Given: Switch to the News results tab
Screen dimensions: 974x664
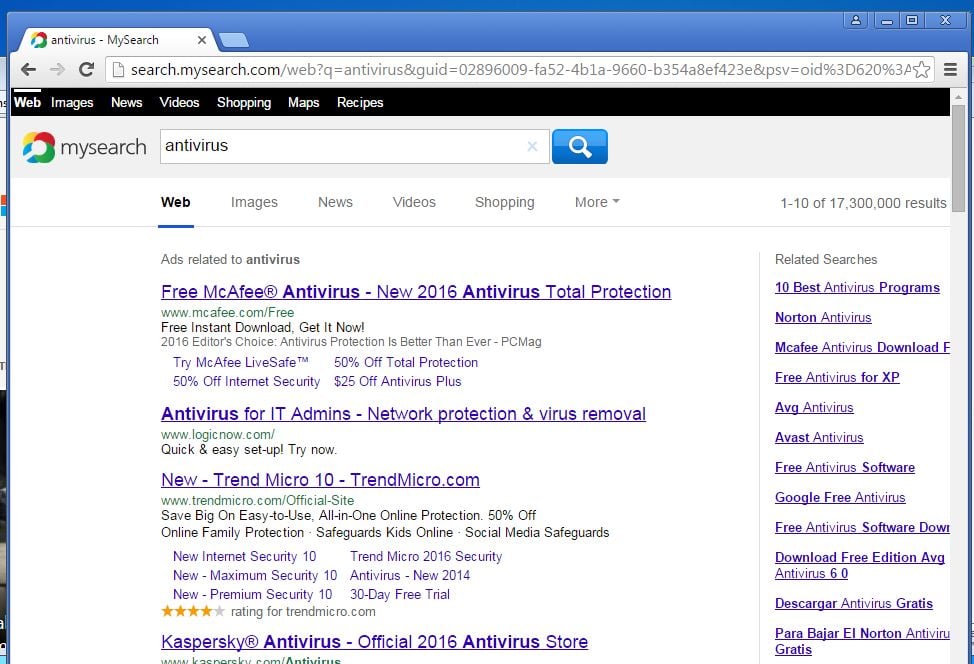Looking at the screenshot, I should click(335, 202).
